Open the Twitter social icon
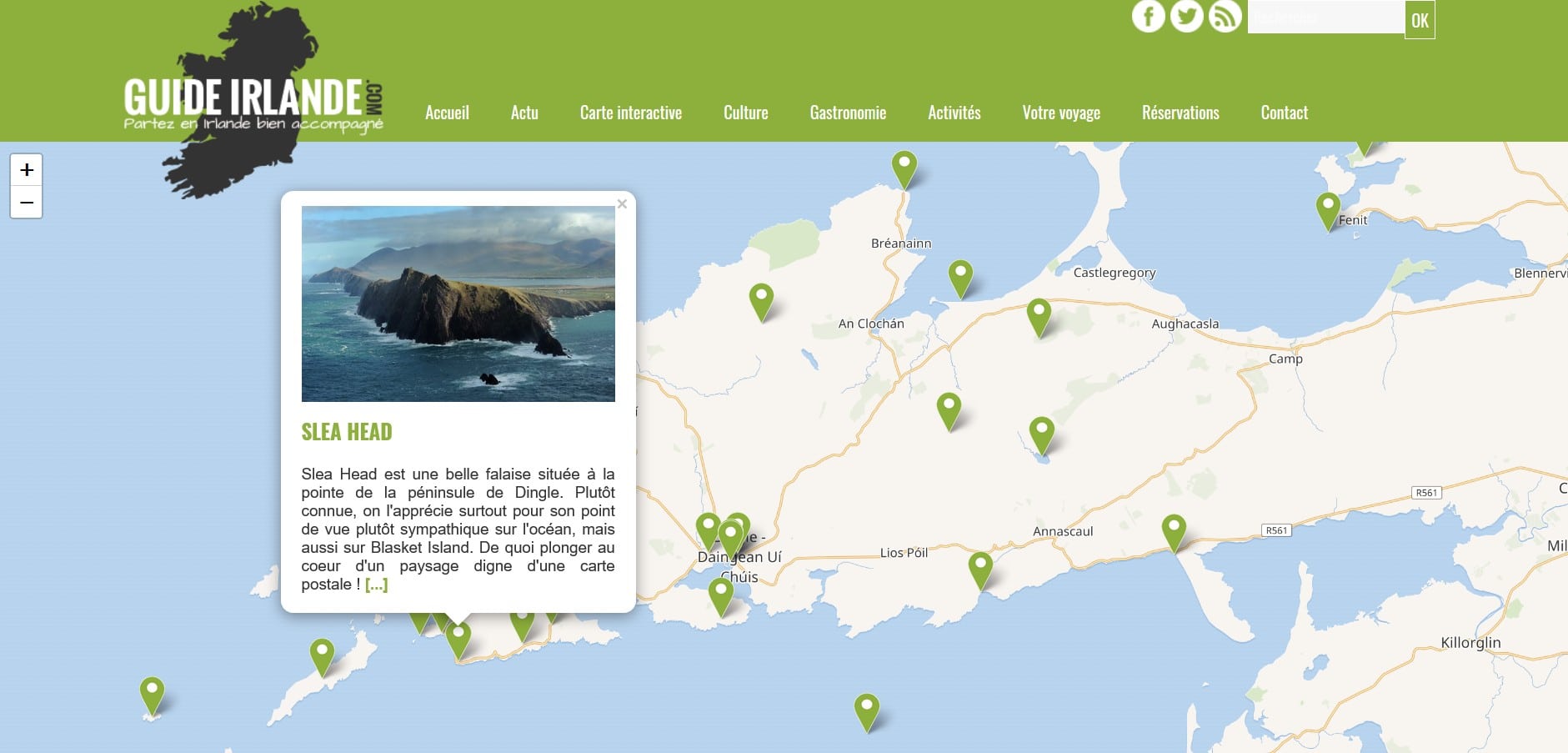The height and width of the screenshot is (753, 1568). pos(1186,17)
